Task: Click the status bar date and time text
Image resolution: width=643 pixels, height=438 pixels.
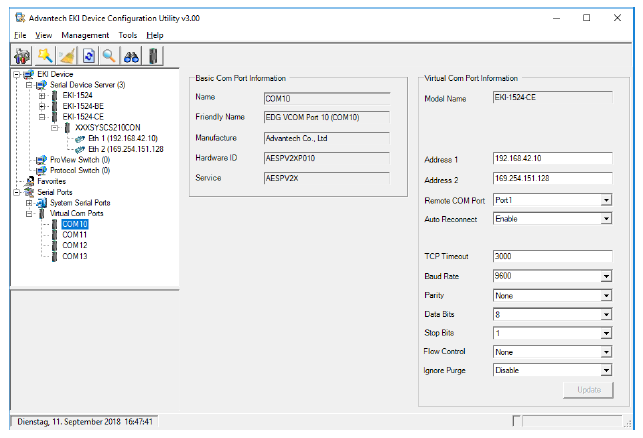Action: 85,422
